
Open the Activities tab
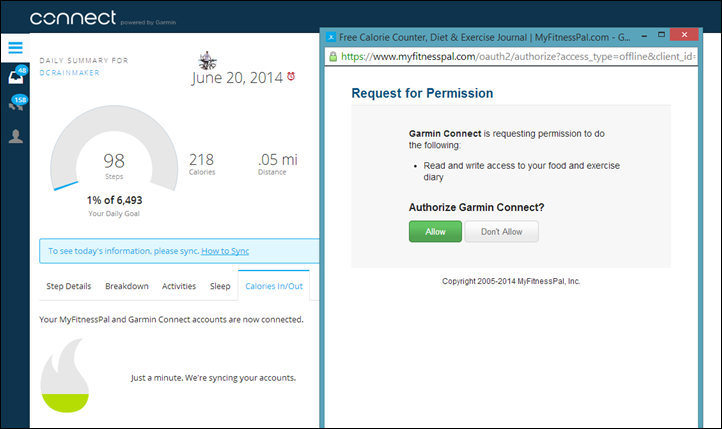pyautogui.click(x=179, y=286)
